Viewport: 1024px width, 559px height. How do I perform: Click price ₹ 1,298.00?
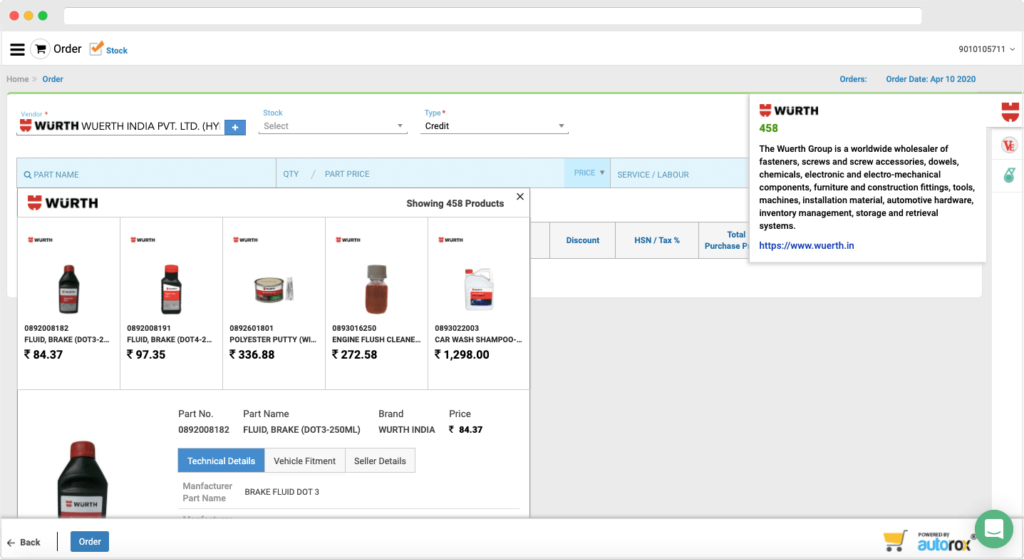coord(462,355)
